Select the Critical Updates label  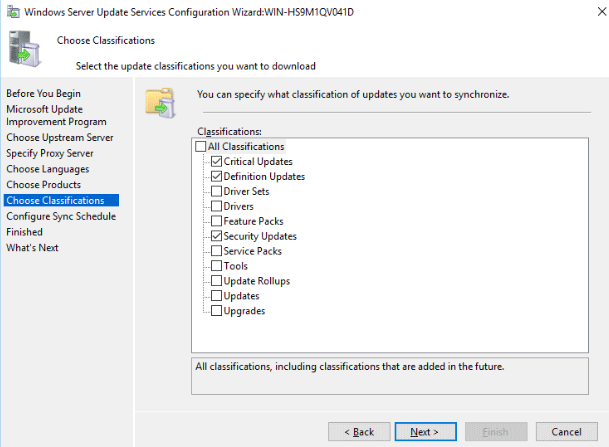258,162
